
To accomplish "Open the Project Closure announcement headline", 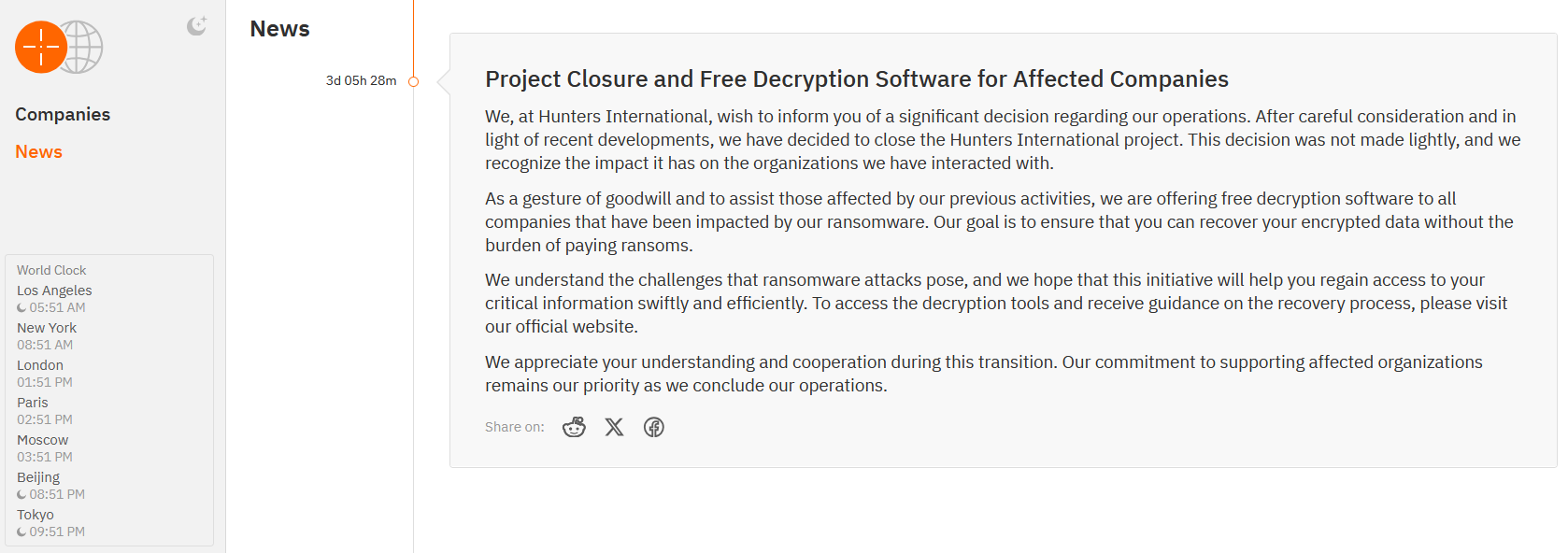I will pos(856,79).
